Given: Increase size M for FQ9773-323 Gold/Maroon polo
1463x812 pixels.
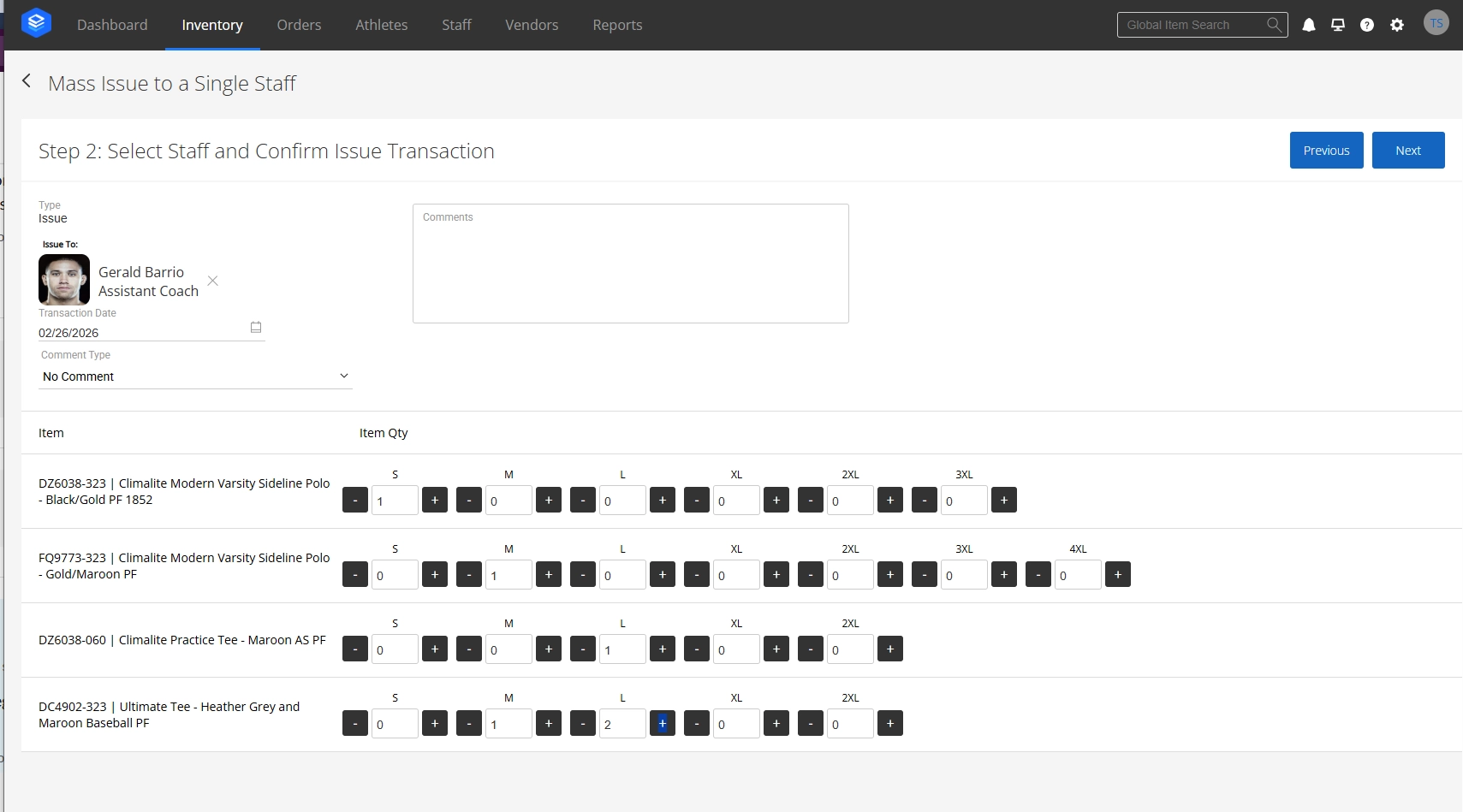Looking at the screenshot, I should coord(549,574).
